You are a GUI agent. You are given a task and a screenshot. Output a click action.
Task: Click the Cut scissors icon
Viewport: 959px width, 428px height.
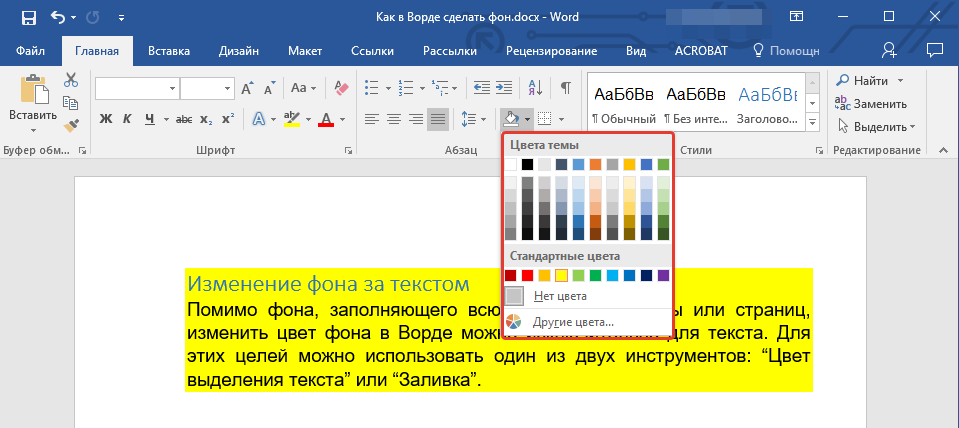pos(71,81)
